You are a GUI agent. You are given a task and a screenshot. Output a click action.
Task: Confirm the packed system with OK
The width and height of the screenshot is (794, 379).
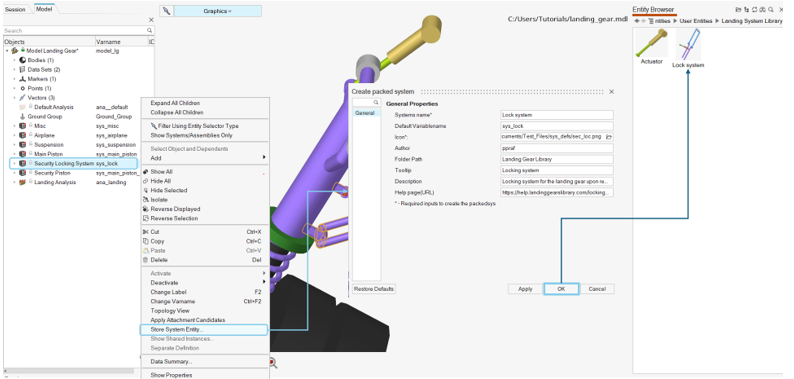click(x=561, y=289)
